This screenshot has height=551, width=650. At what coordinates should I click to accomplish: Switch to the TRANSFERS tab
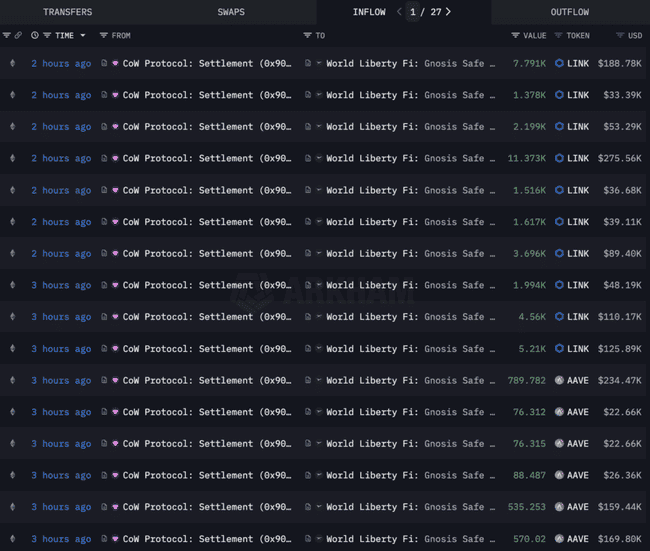pos(68,12)
